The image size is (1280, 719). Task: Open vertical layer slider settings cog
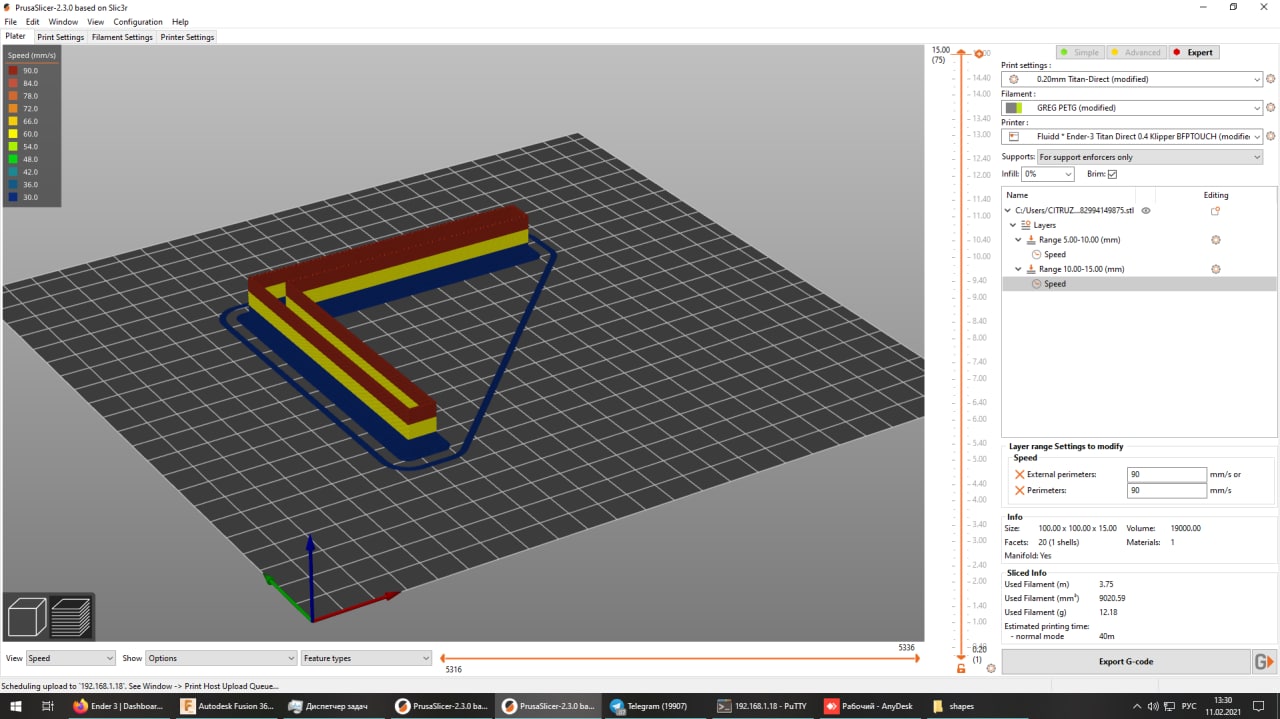click(991, 668)
